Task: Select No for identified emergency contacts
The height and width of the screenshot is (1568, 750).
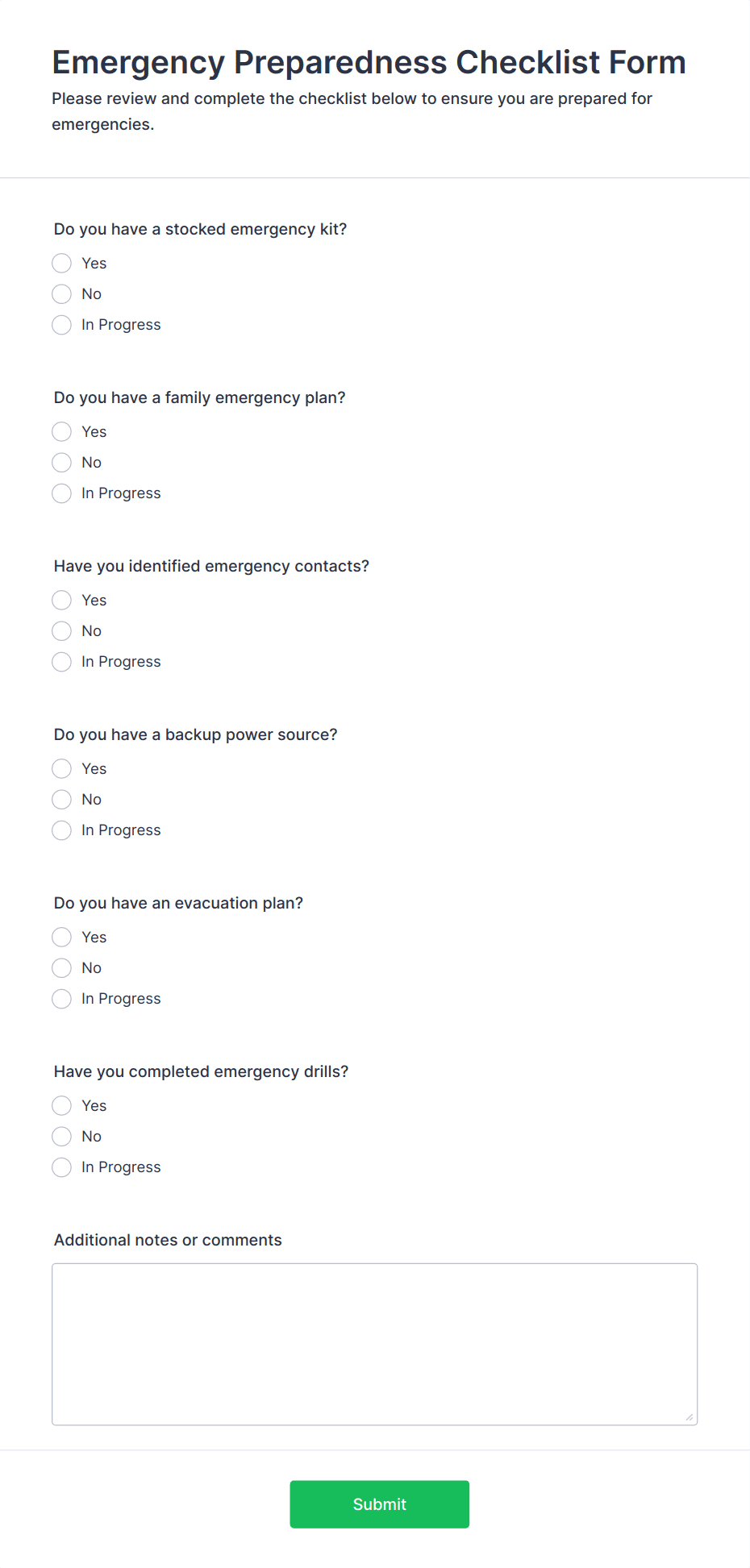Action: click(61, 630)
